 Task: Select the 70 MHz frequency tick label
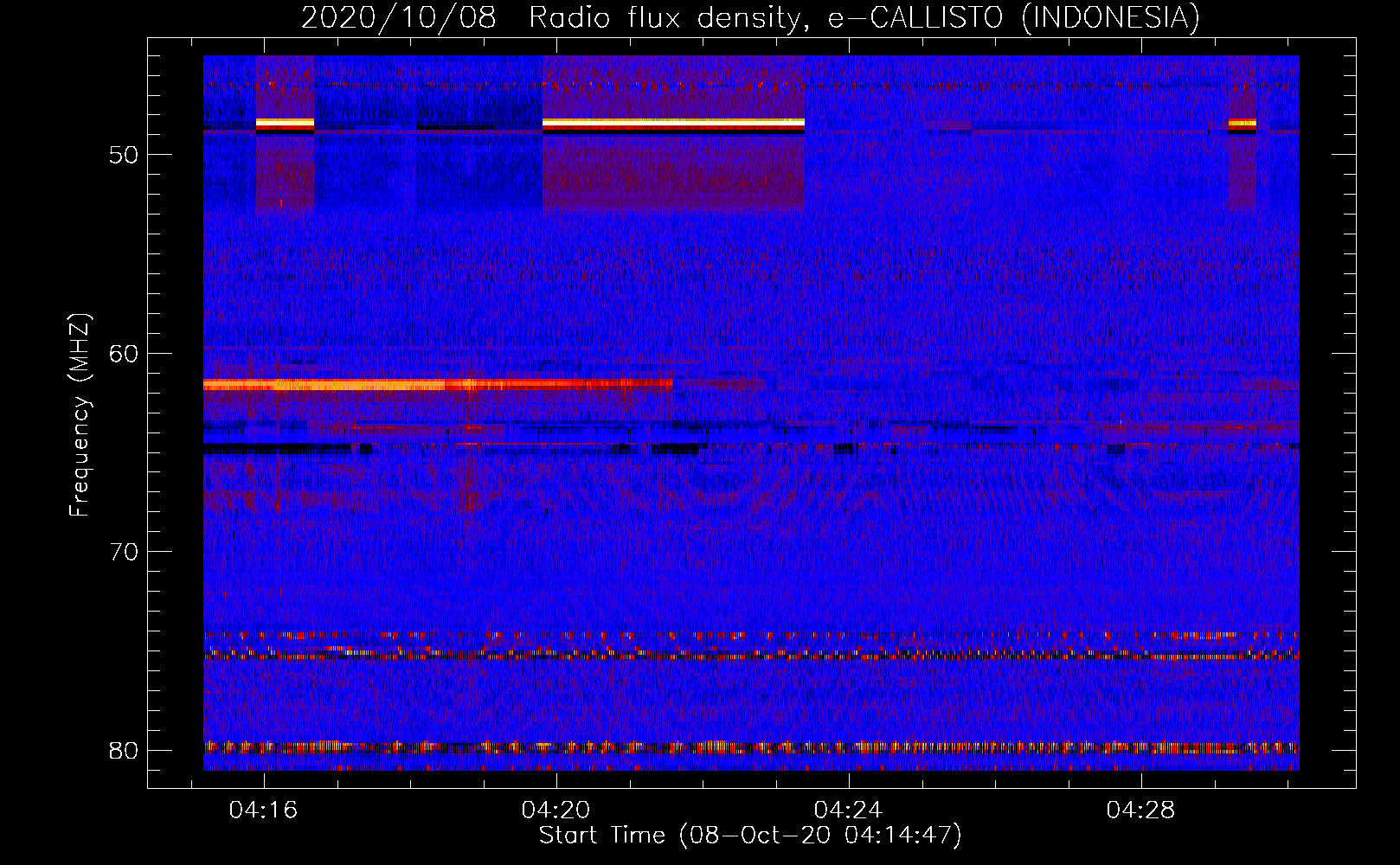point(124,552)
